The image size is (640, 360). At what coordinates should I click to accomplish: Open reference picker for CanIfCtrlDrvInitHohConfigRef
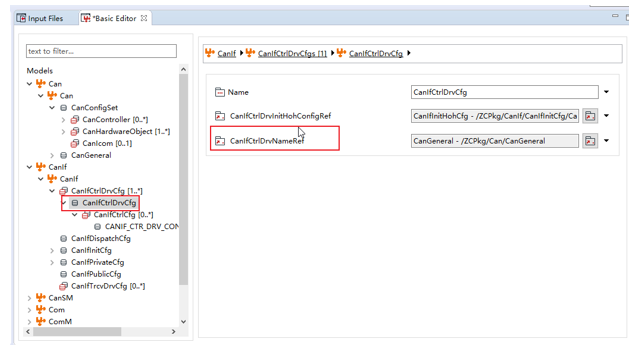click(x=590, y=116)
